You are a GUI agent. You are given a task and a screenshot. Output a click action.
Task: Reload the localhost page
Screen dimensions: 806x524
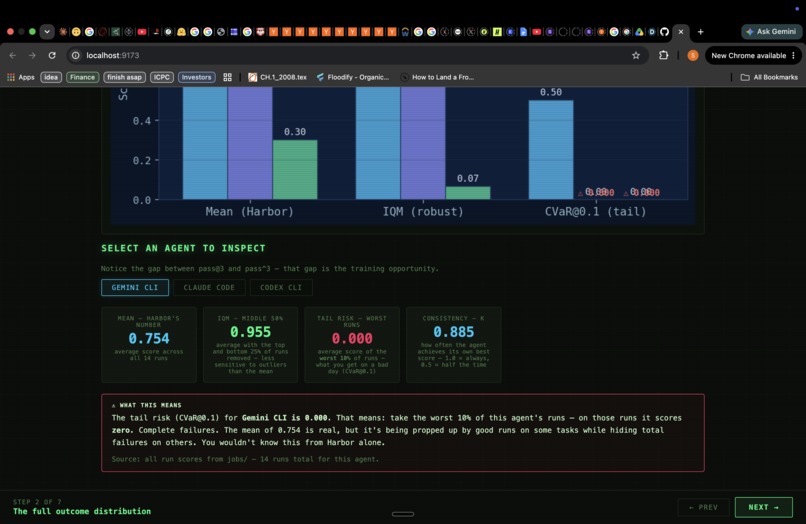pos(52,55)
